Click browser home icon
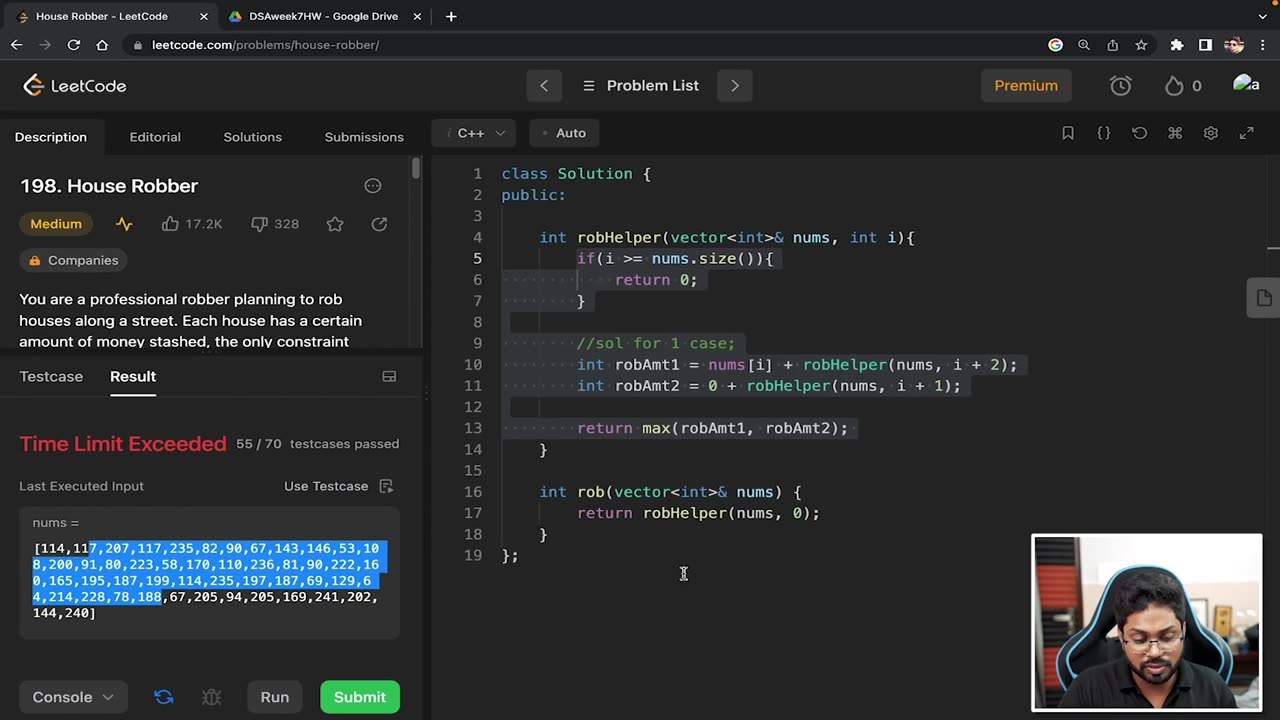The image size is (1280, 720). click(102, 45)
